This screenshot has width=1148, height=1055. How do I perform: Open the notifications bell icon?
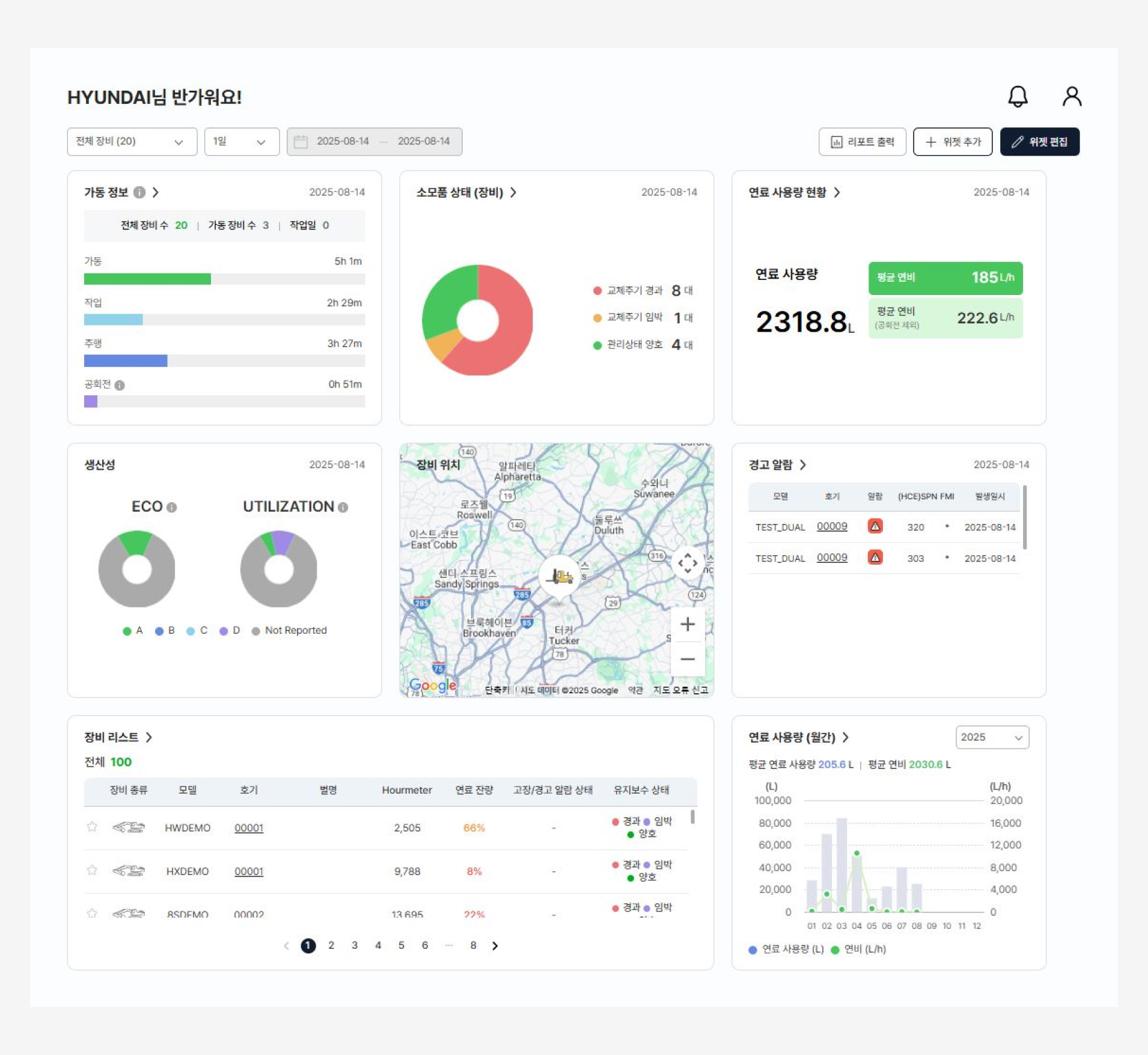click(x=1017, y=96)
